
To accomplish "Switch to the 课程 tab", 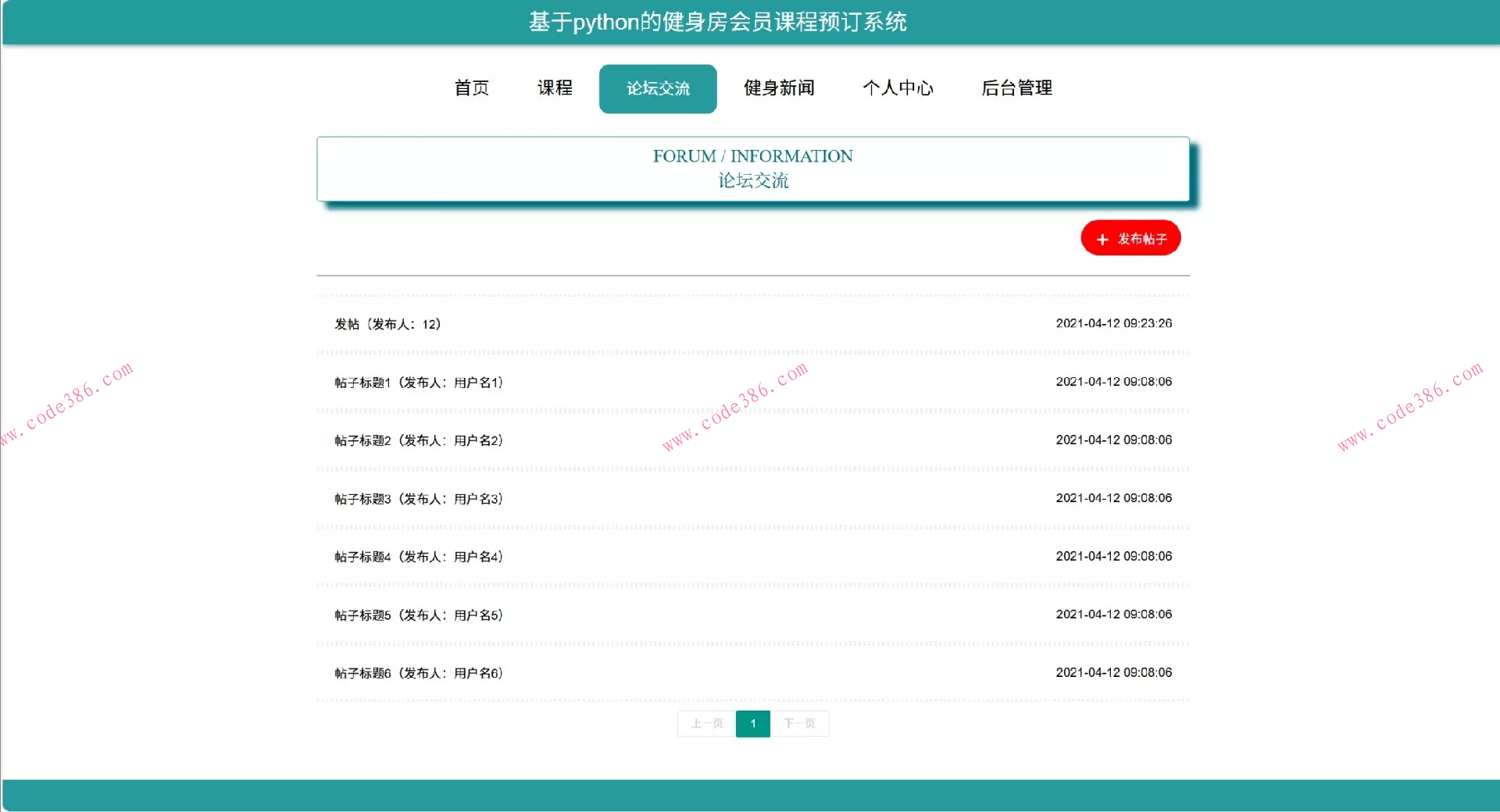I will tap(553, 88).
